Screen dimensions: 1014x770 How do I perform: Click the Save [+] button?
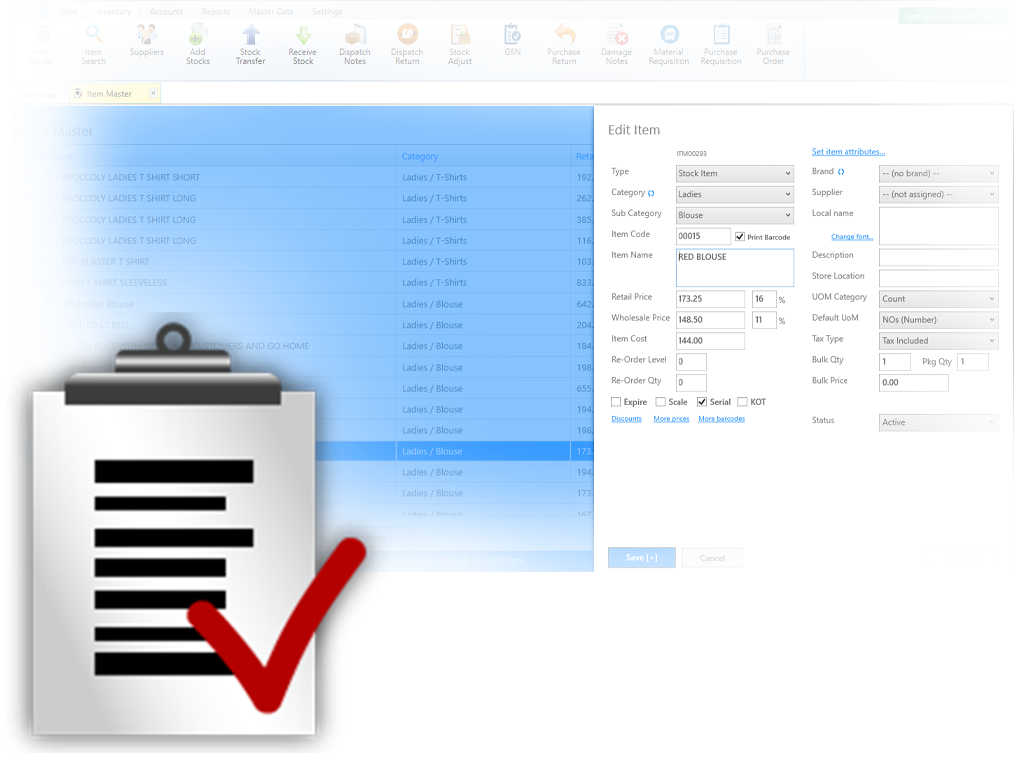pos(642,557)
